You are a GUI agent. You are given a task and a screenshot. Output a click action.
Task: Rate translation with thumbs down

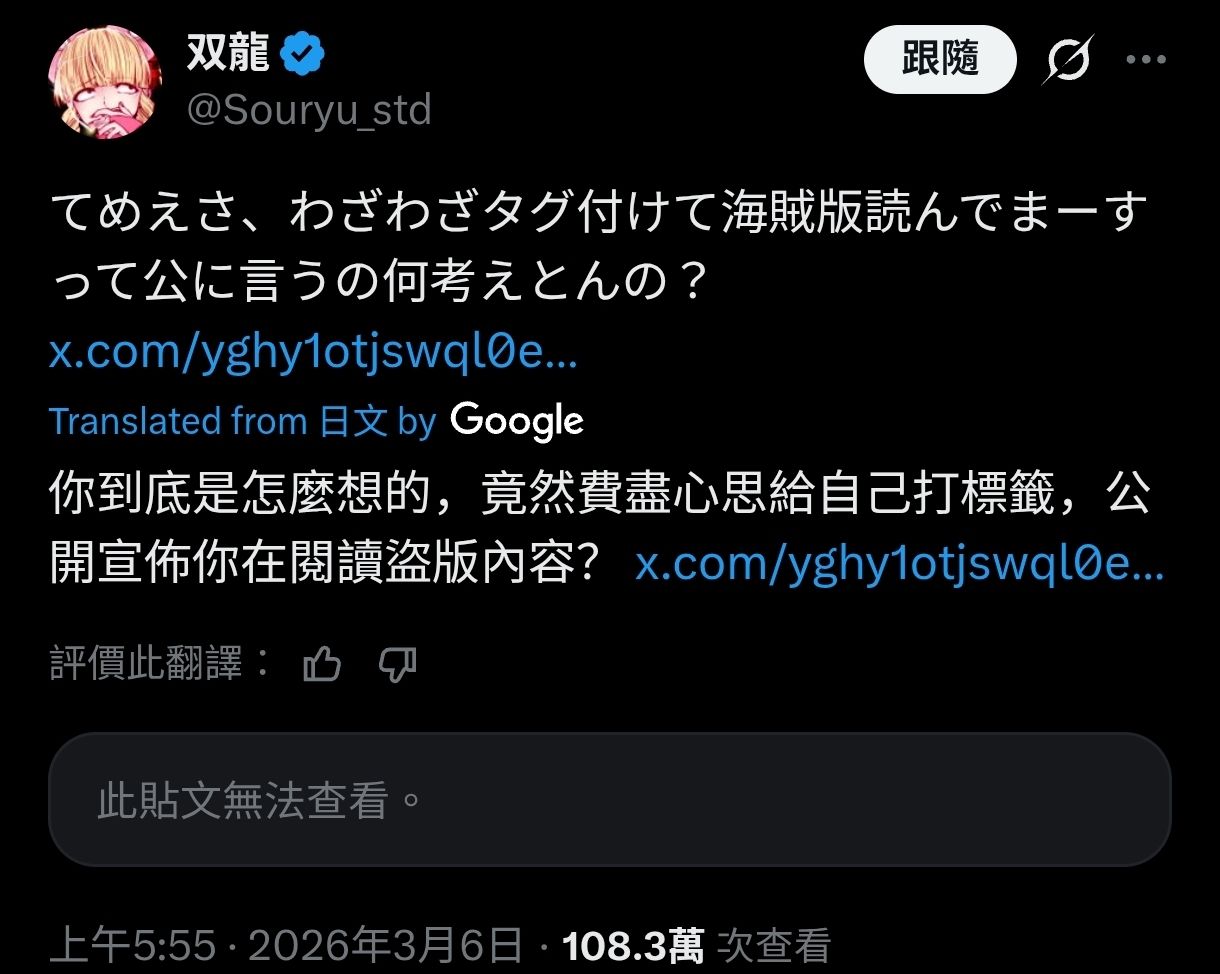pos(397,664)
